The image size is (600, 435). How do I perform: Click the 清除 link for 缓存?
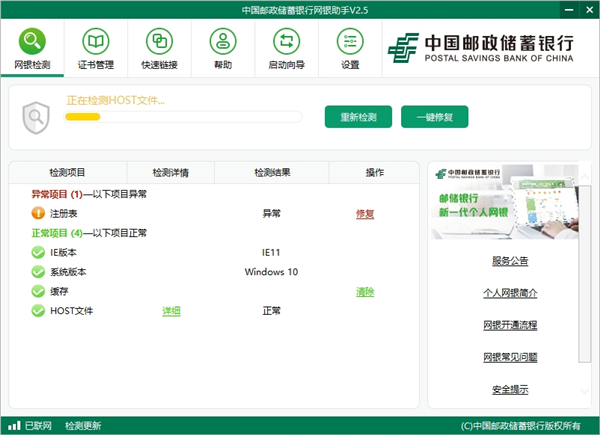365,292
